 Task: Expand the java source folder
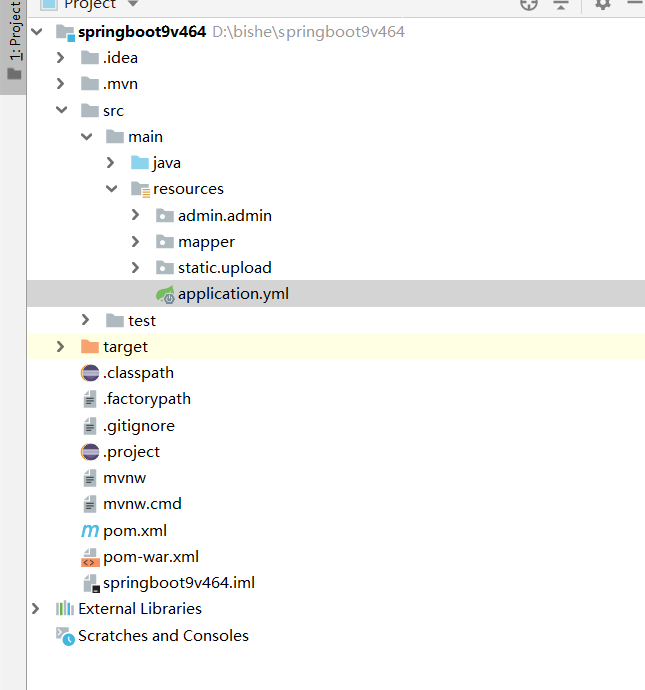(x=111, y=162)
